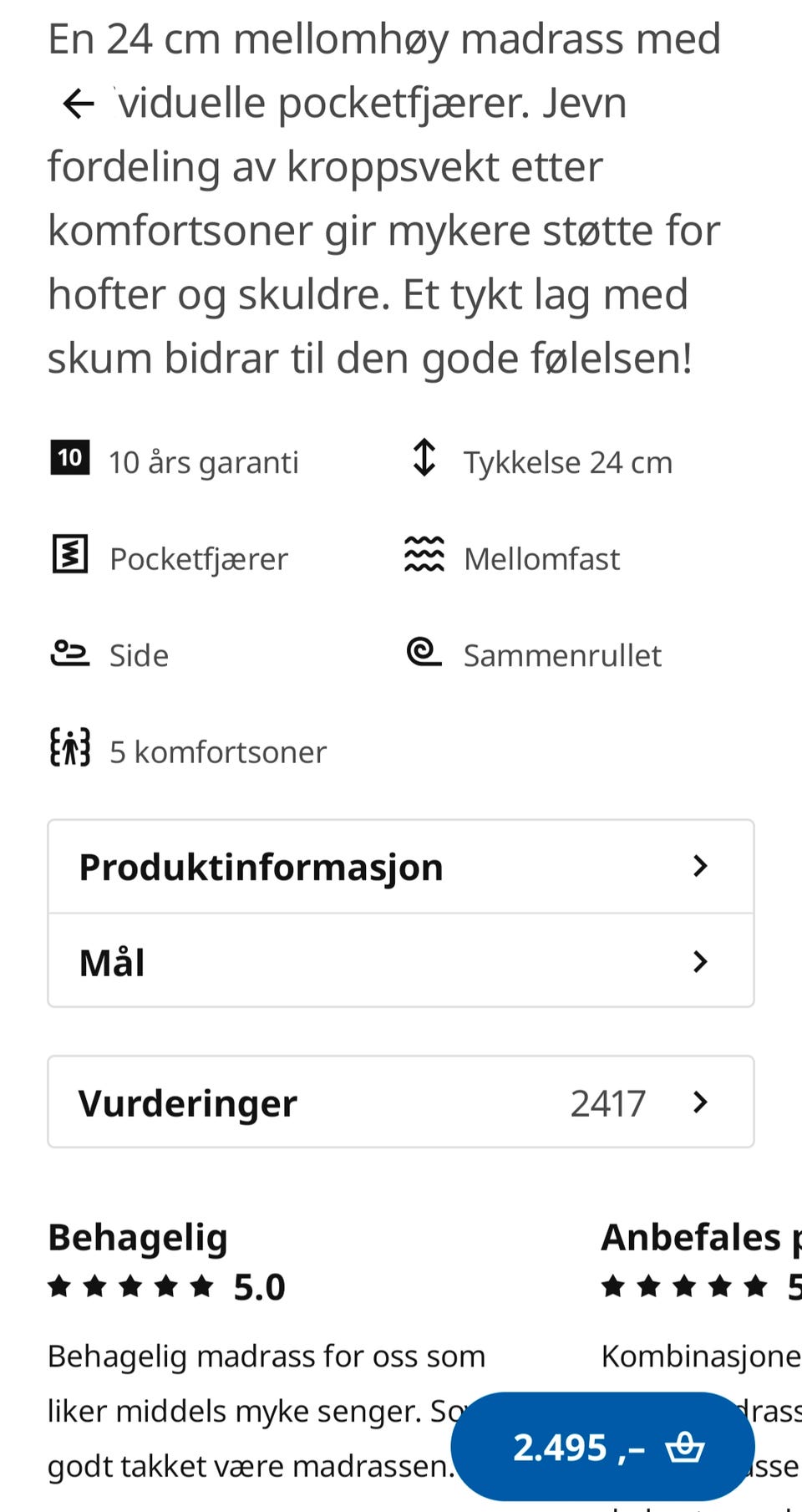The height and width of the screenshot is (1512, 802).
Task: Open the Vurderinger chevron arrow
Action: [x=700, y=1102]
